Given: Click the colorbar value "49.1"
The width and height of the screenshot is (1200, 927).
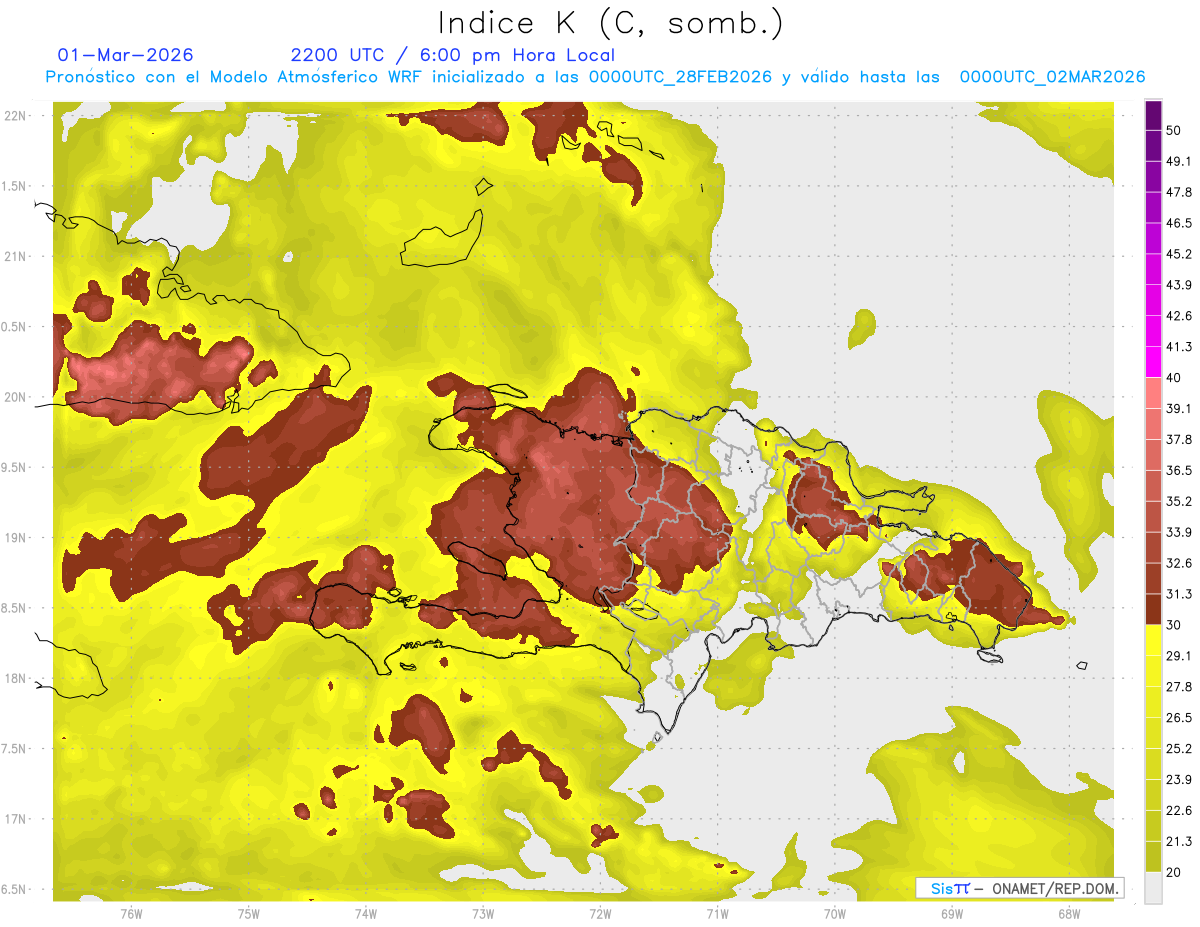Looking at the screenshot, I should tap(1179, 161).
